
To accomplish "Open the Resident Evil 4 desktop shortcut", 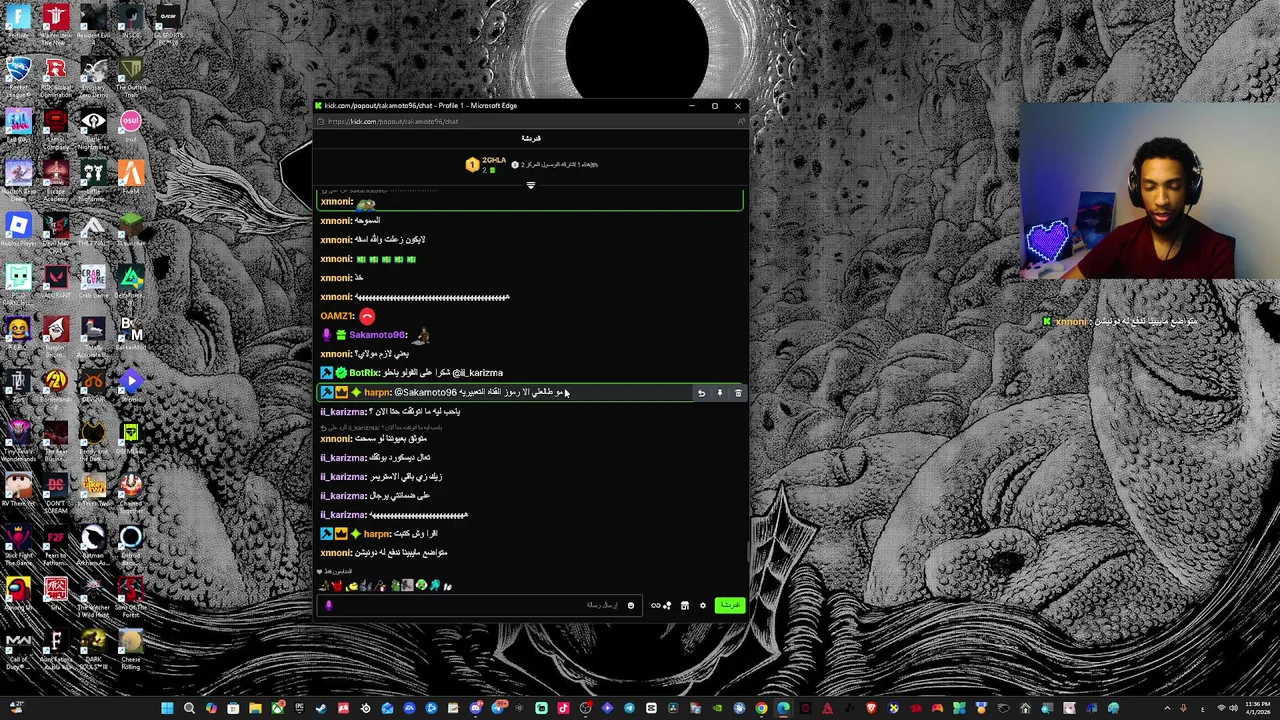I will point(93,23).
